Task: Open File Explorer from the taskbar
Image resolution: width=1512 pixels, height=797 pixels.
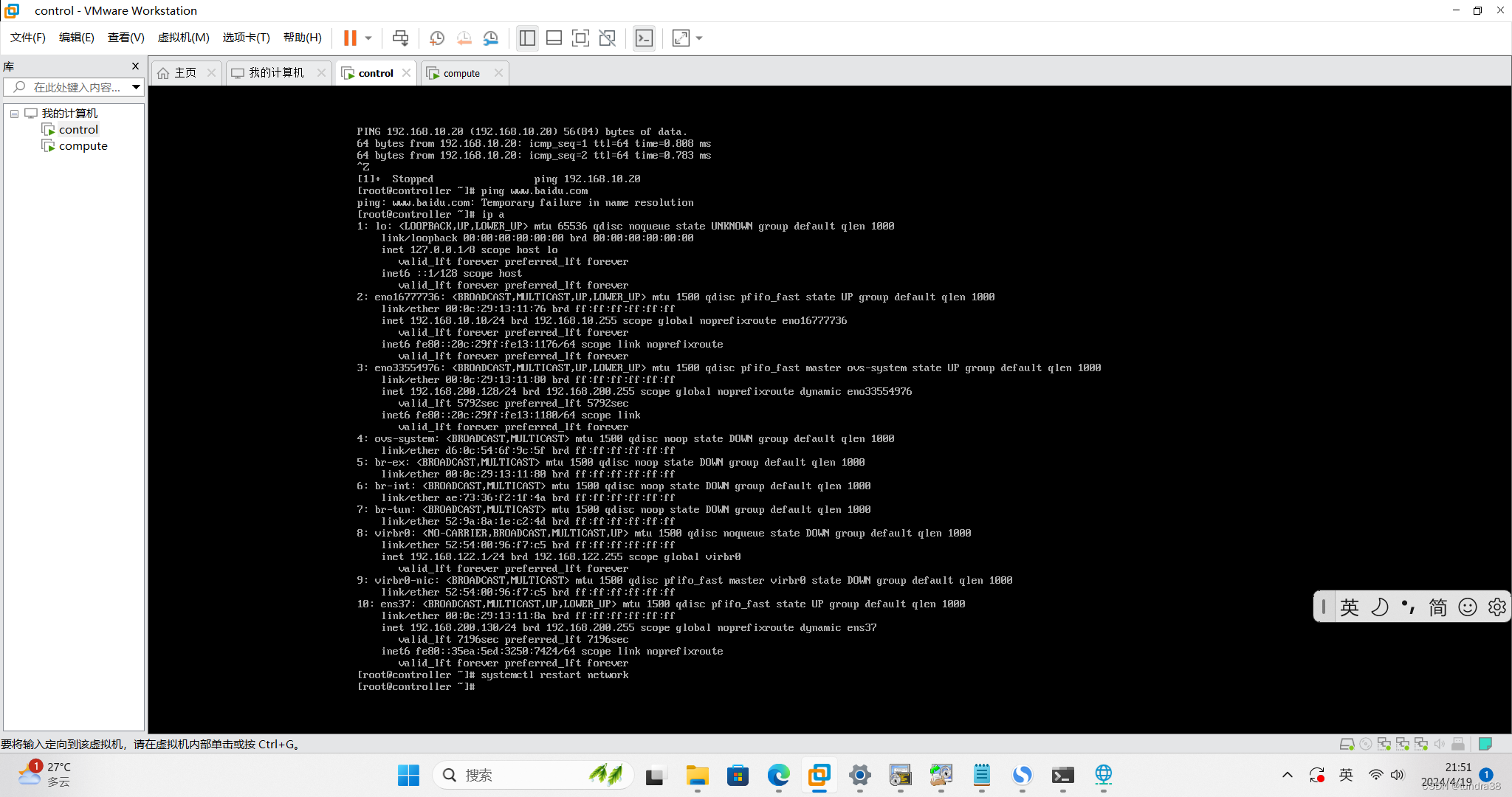Action: pyautogui.click(x=698, y=775)
